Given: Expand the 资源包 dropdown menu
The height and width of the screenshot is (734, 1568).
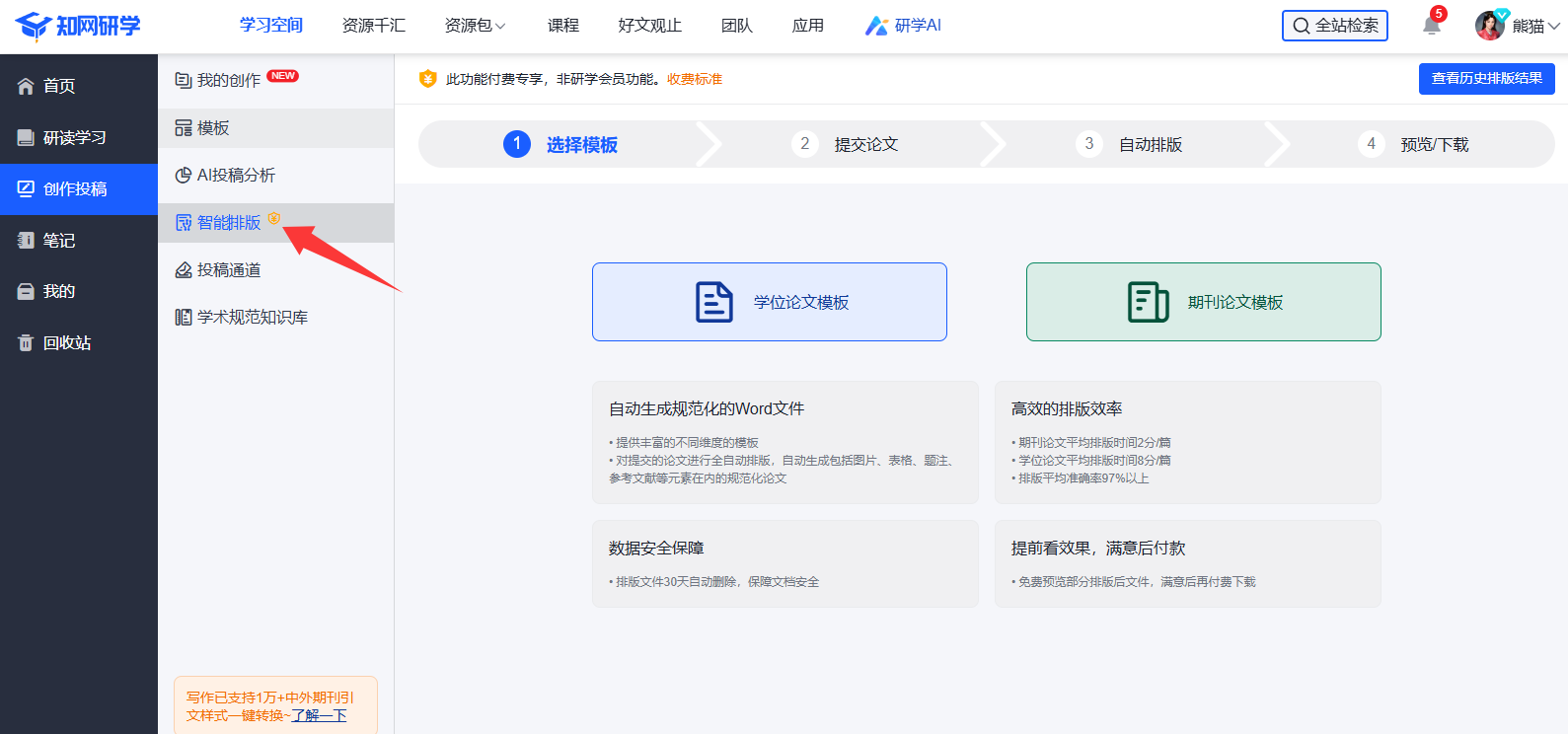Looking at the screenshot, I should pyautogui.click(x=475, y=26).
